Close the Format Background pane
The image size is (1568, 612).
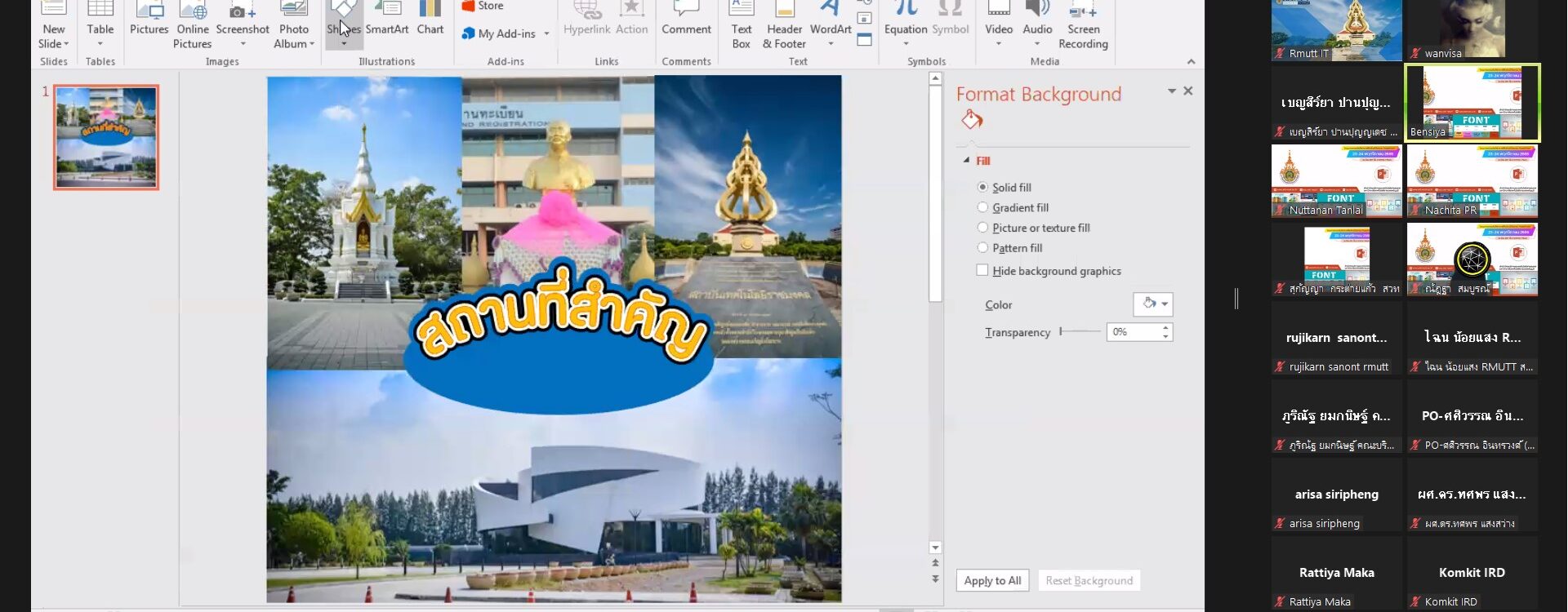(1188, 91)
